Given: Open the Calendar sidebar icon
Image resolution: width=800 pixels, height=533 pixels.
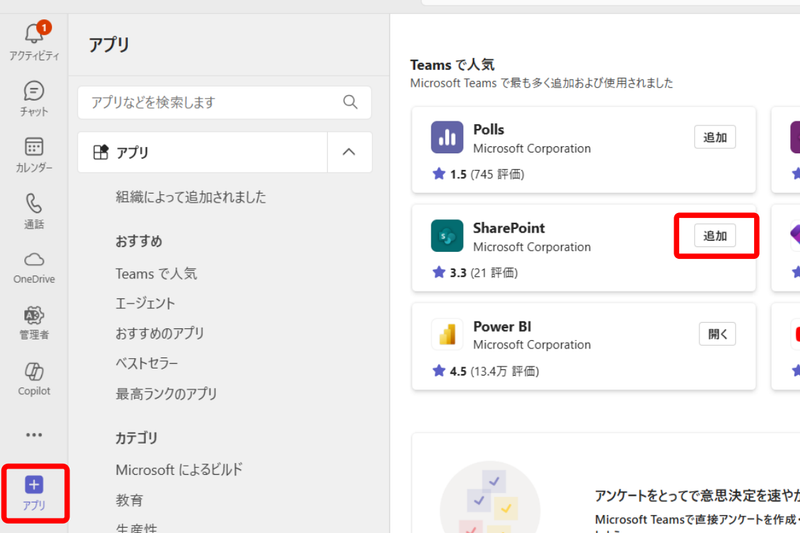Looking at the screenshot, I should coord(34,147).
